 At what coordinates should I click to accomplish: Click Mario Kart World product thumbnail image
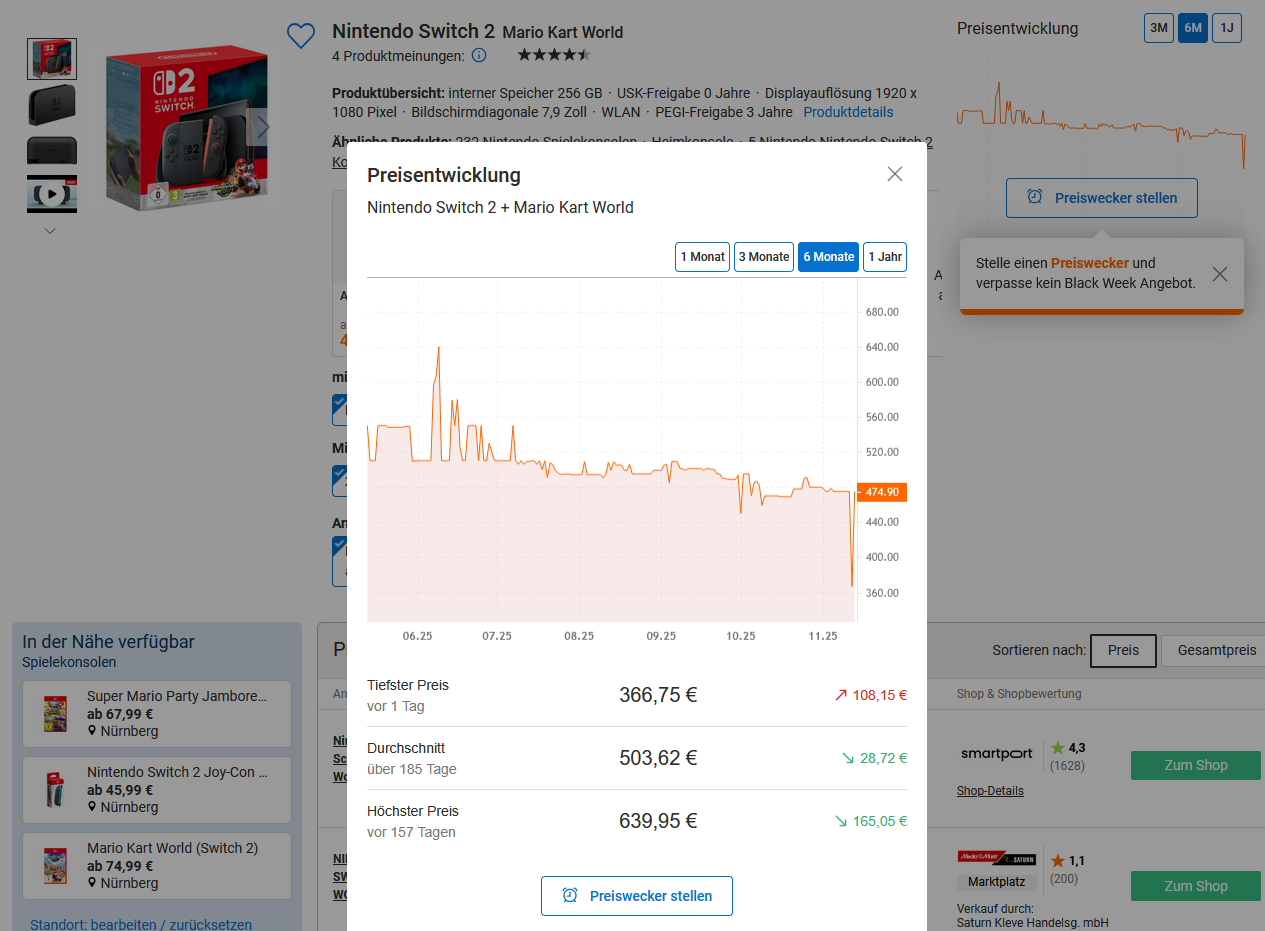[x=55, y=866]
